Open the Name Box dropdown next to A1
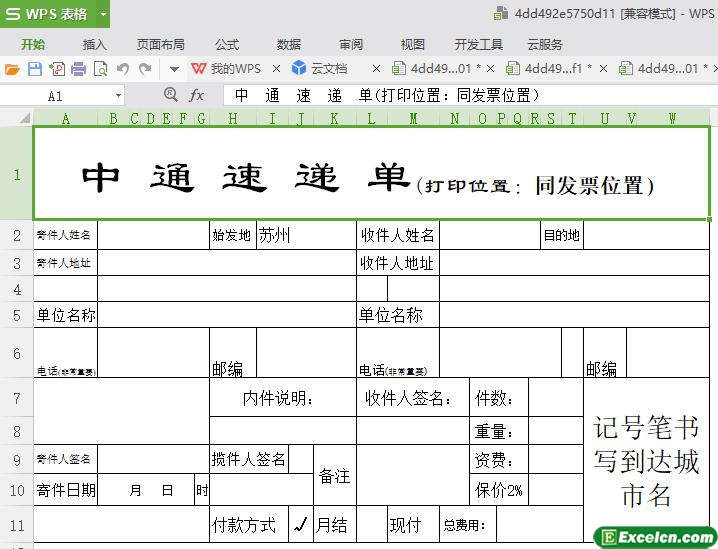The height and width of the screenshot is (549, 718). coord(118,96)
